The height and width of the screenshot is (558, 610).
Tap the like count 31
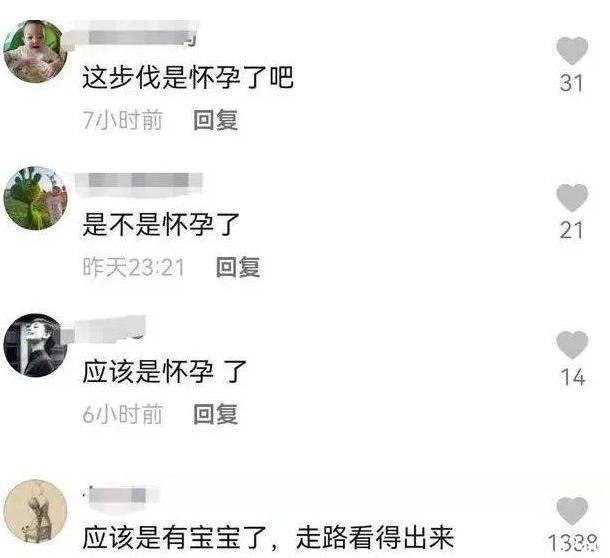coord(571,83)
